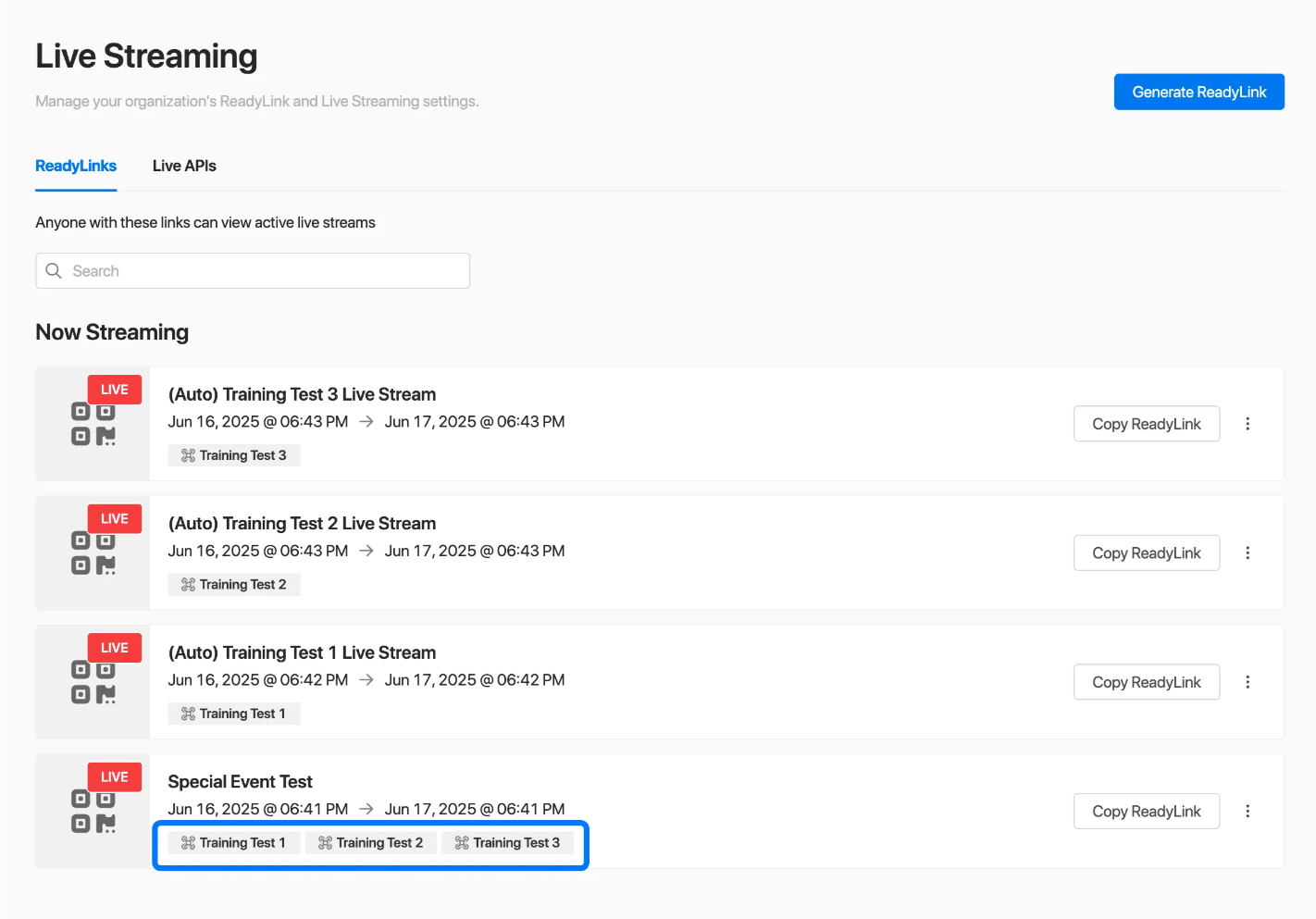The width and height of the screenshot is (1316, 919).
Task: Click Training Test 2 drone tag in Special Event
Action: click(x=370, y=843)
